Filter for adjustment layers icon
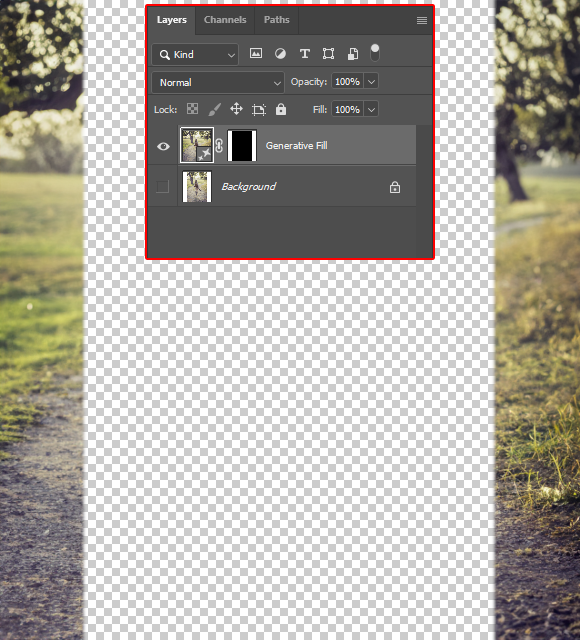Viewport: 580px width, 640px height. point(280,53)
